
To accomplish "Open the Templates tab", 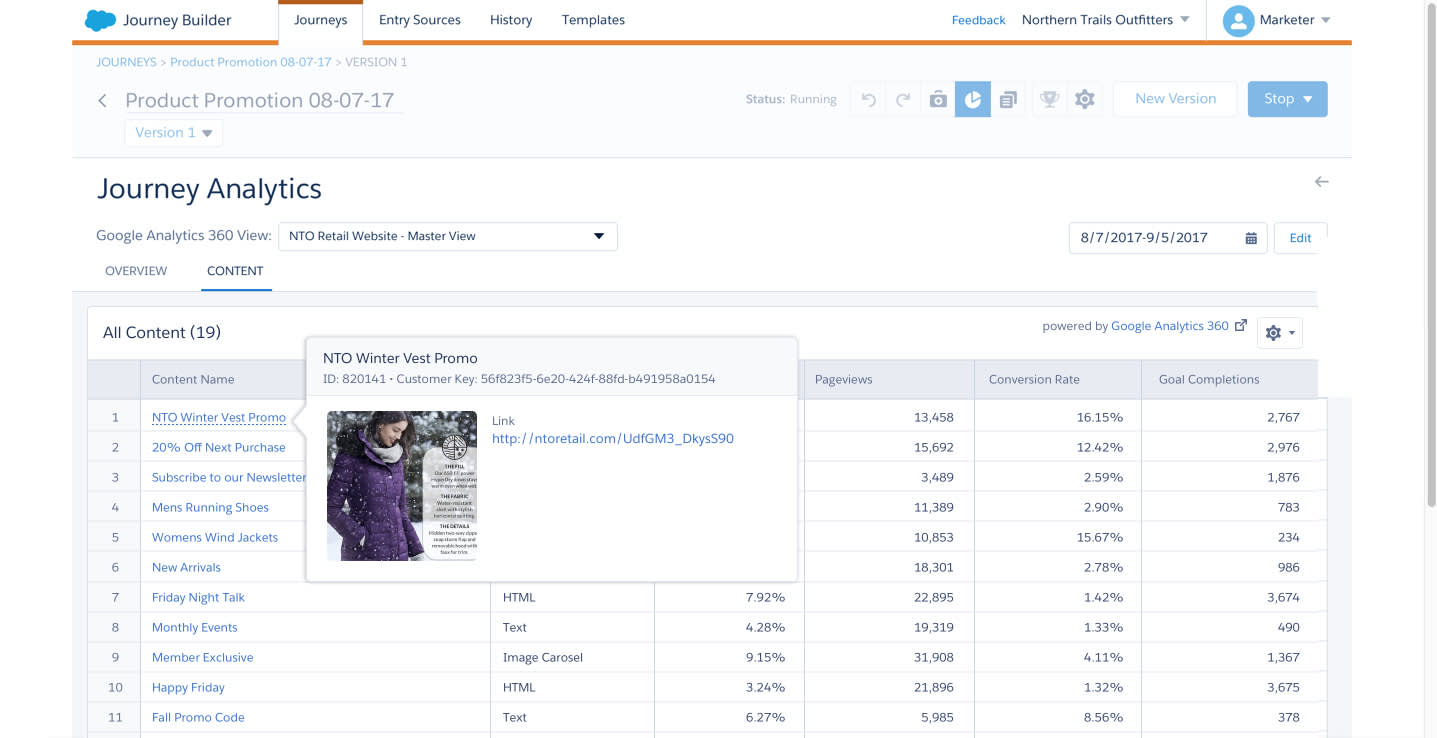I will (x=593, y=20).
